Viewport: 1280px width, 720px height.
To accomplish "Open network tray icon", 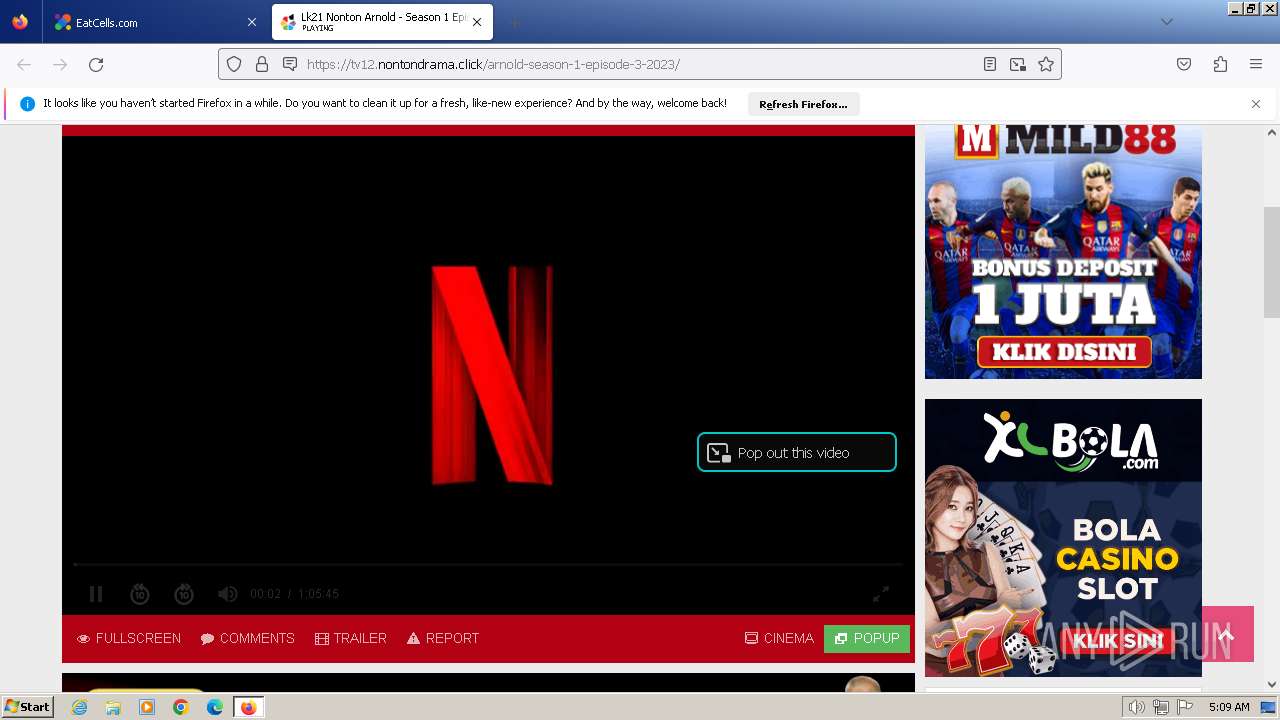I will click(x=1161, y=707).
